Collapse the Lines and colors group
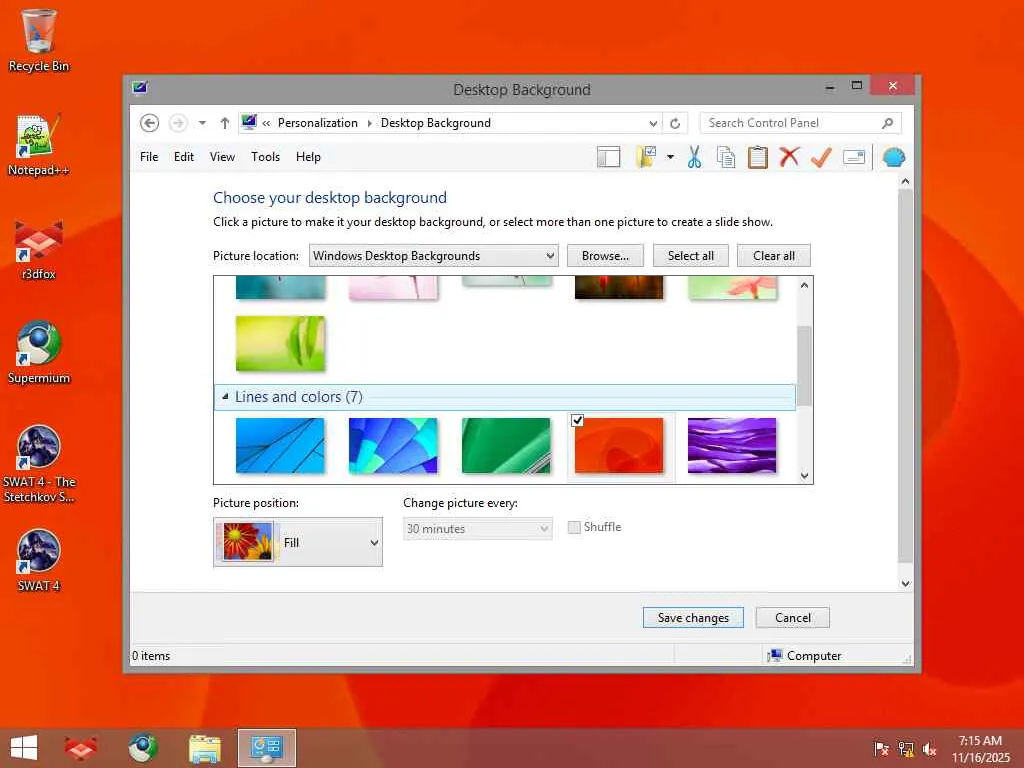1024x768 pixels. coord(225,396)
